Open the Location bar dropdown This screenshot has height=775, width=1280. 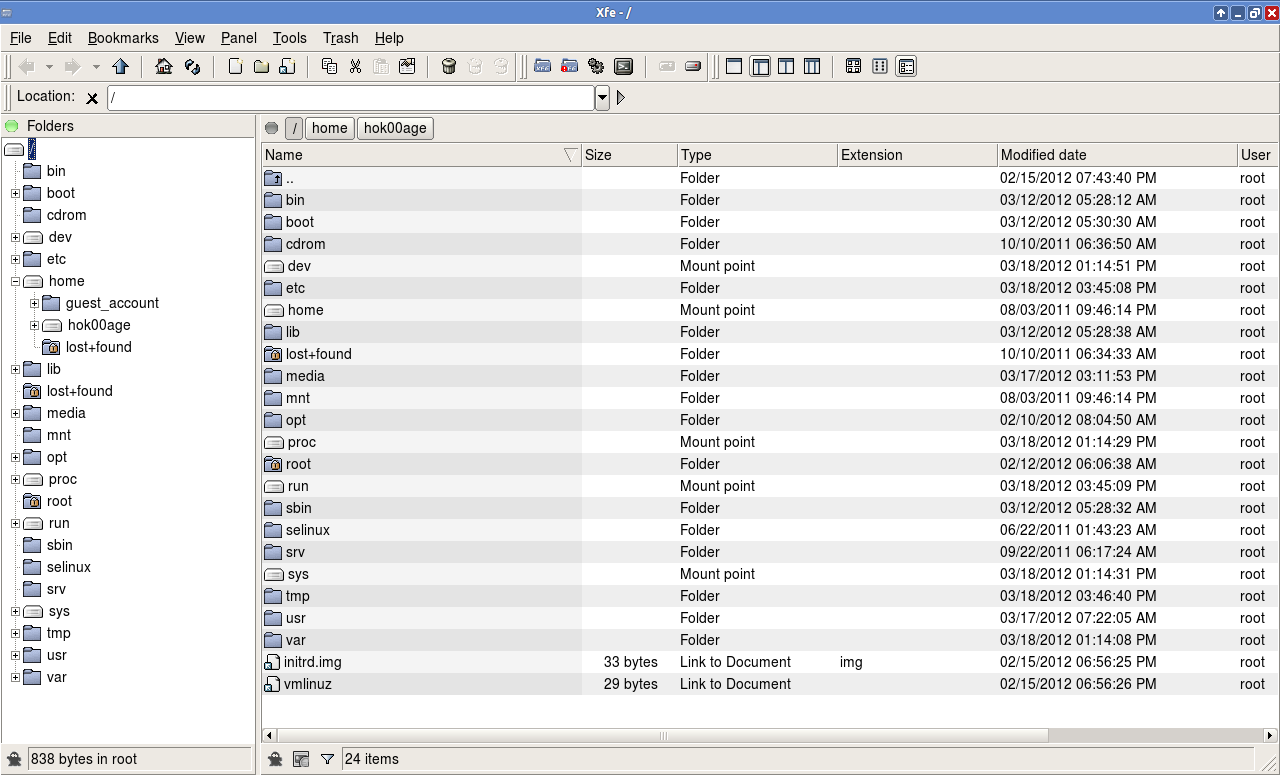click(x=601, y=97)
